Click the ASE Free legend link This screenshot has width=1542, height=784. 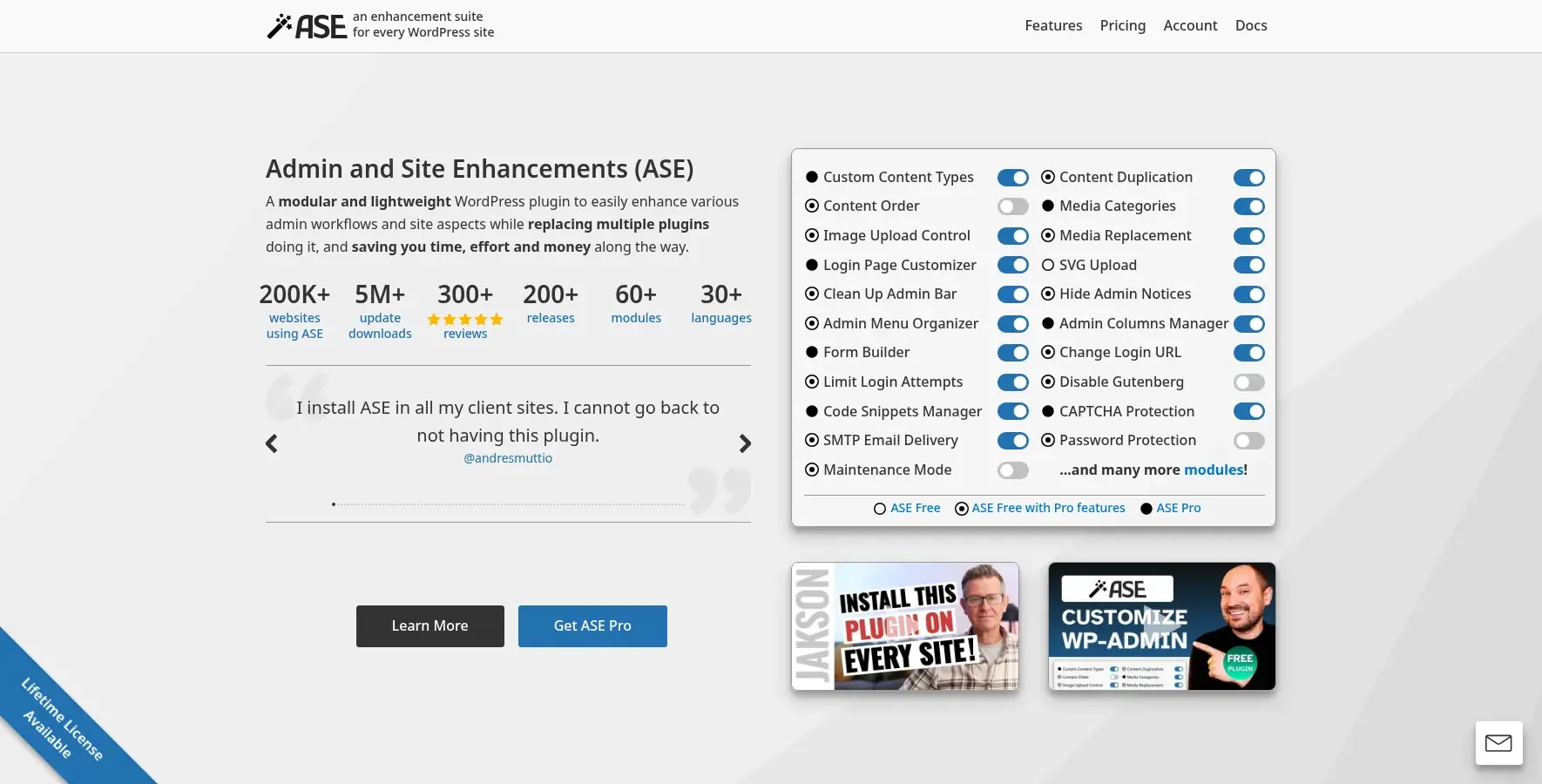pyautogui.click(x=916, y=509)
